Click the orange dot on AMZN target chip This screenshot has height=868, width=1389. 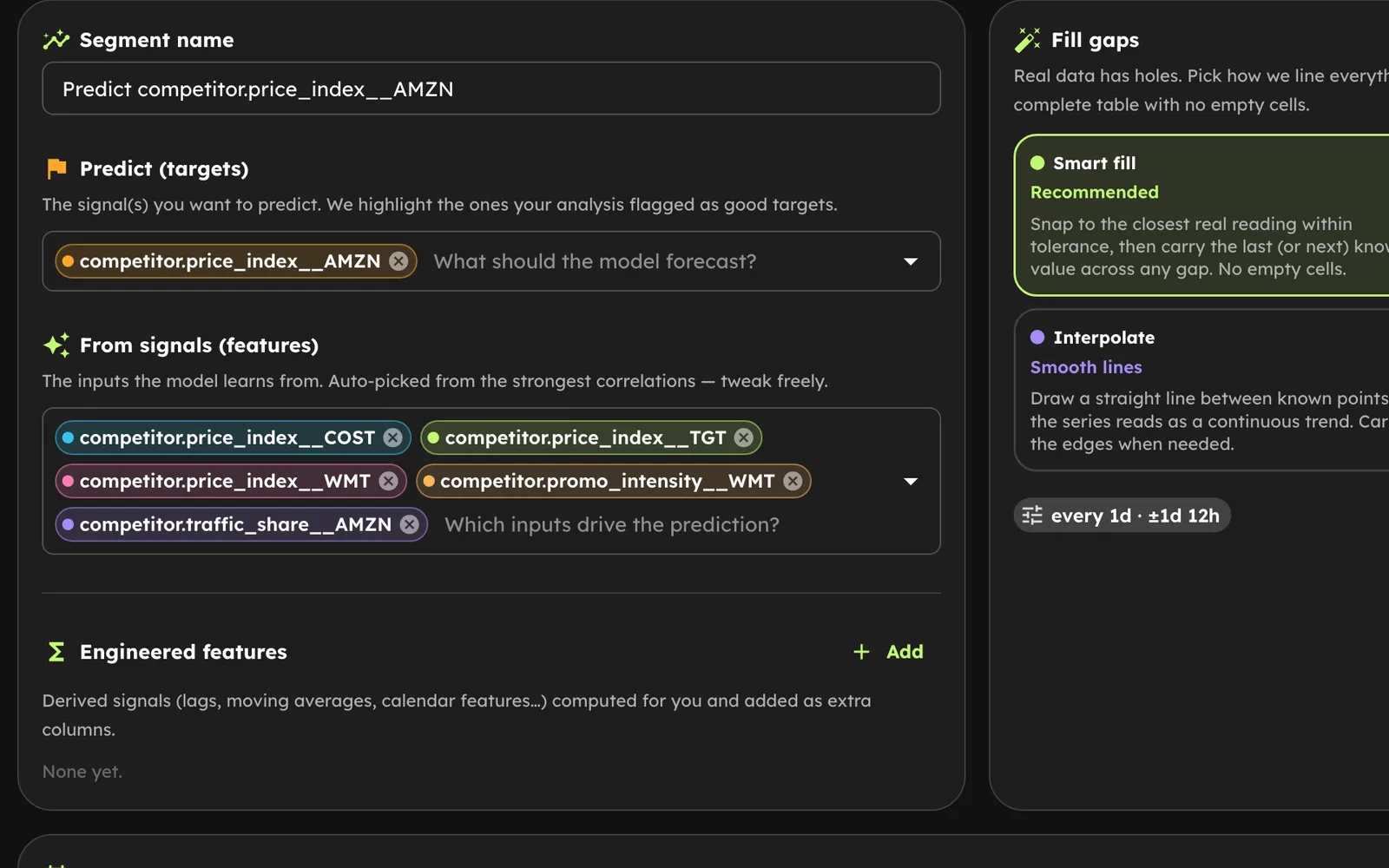point(68,261)
